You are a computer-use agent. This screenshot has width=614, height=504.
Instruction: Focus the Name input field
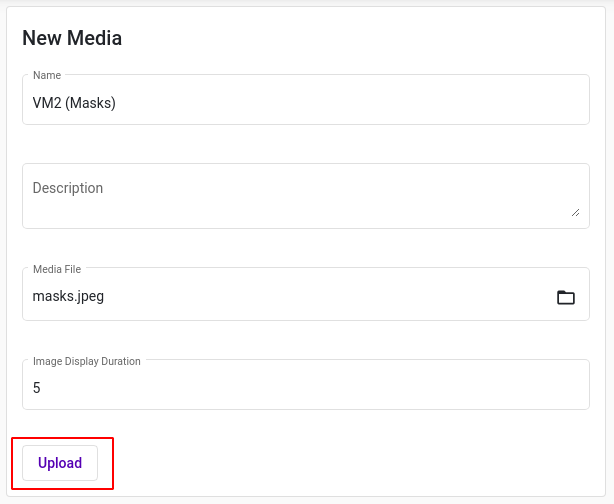point(306,99)
